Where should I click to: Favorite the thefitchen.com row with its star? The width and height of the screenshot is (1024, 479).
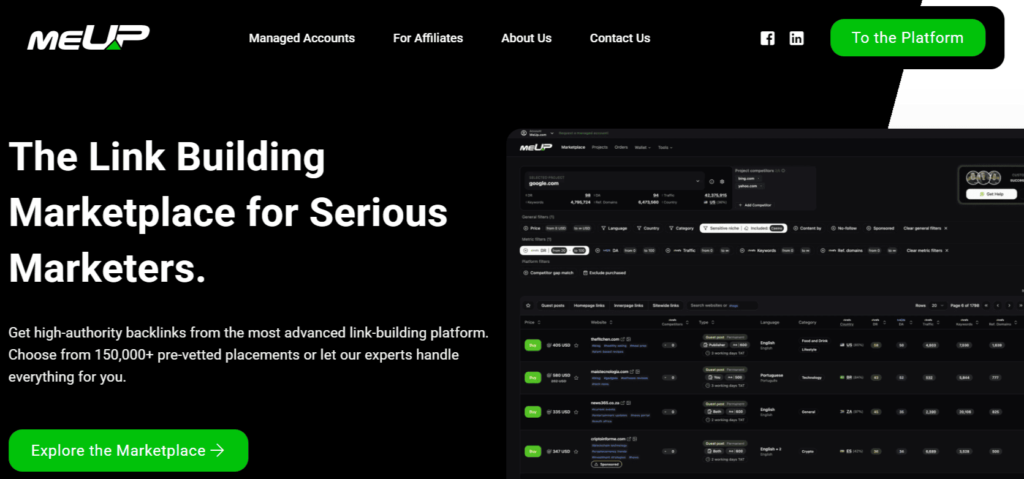click(576, 345)
